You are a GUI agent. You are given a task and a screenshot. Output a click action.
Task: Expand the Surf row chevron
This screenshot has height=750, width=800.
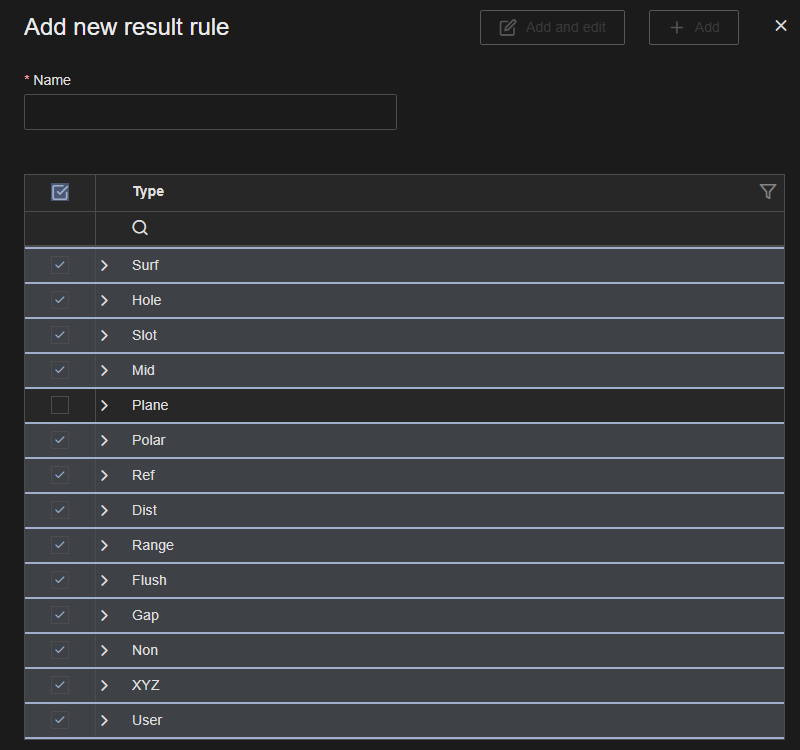pyautogui.click(x=104, y=265)
